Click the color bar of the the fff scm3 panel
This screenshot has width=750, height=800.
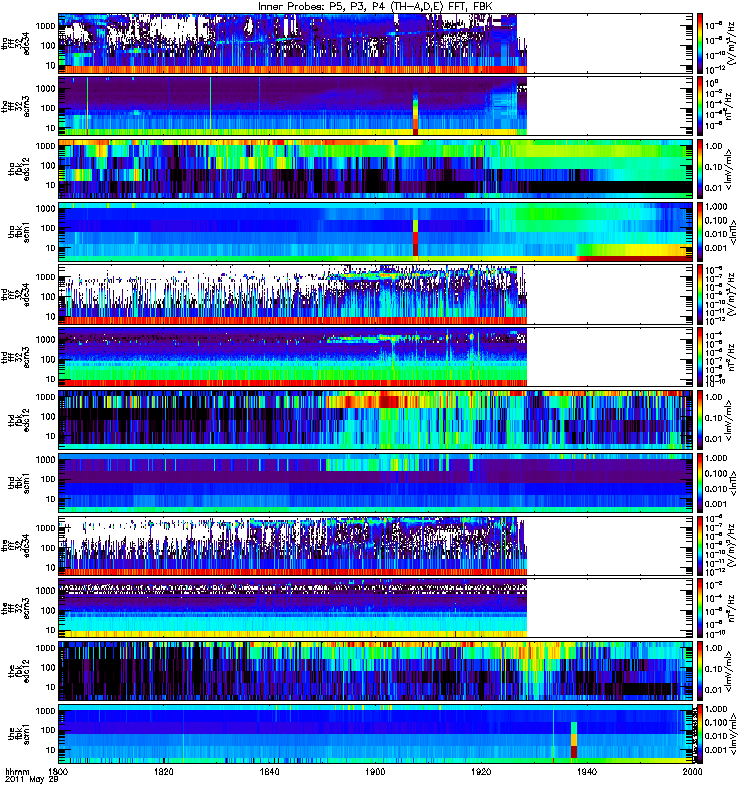(701, 608)
